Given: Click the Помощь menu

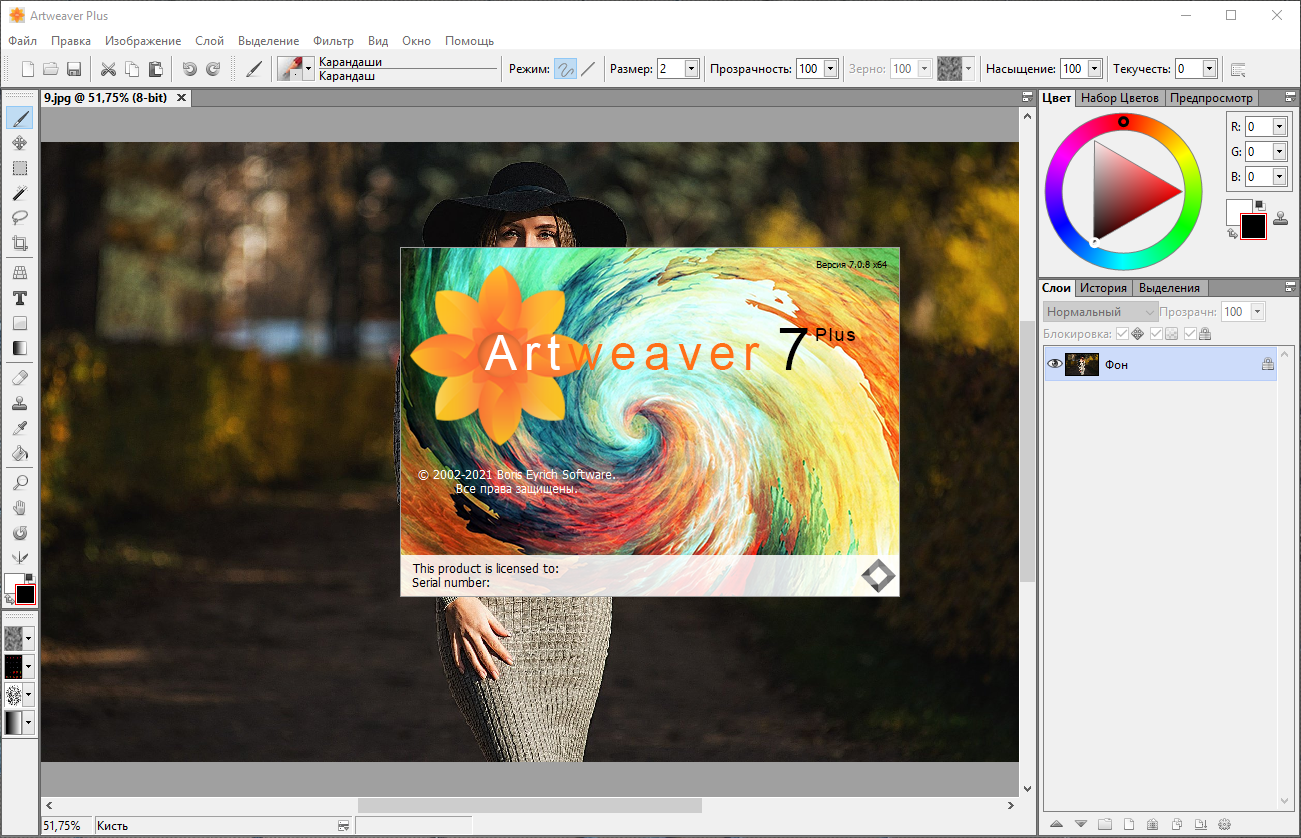Looking at the screenshot, I should 469,41.
